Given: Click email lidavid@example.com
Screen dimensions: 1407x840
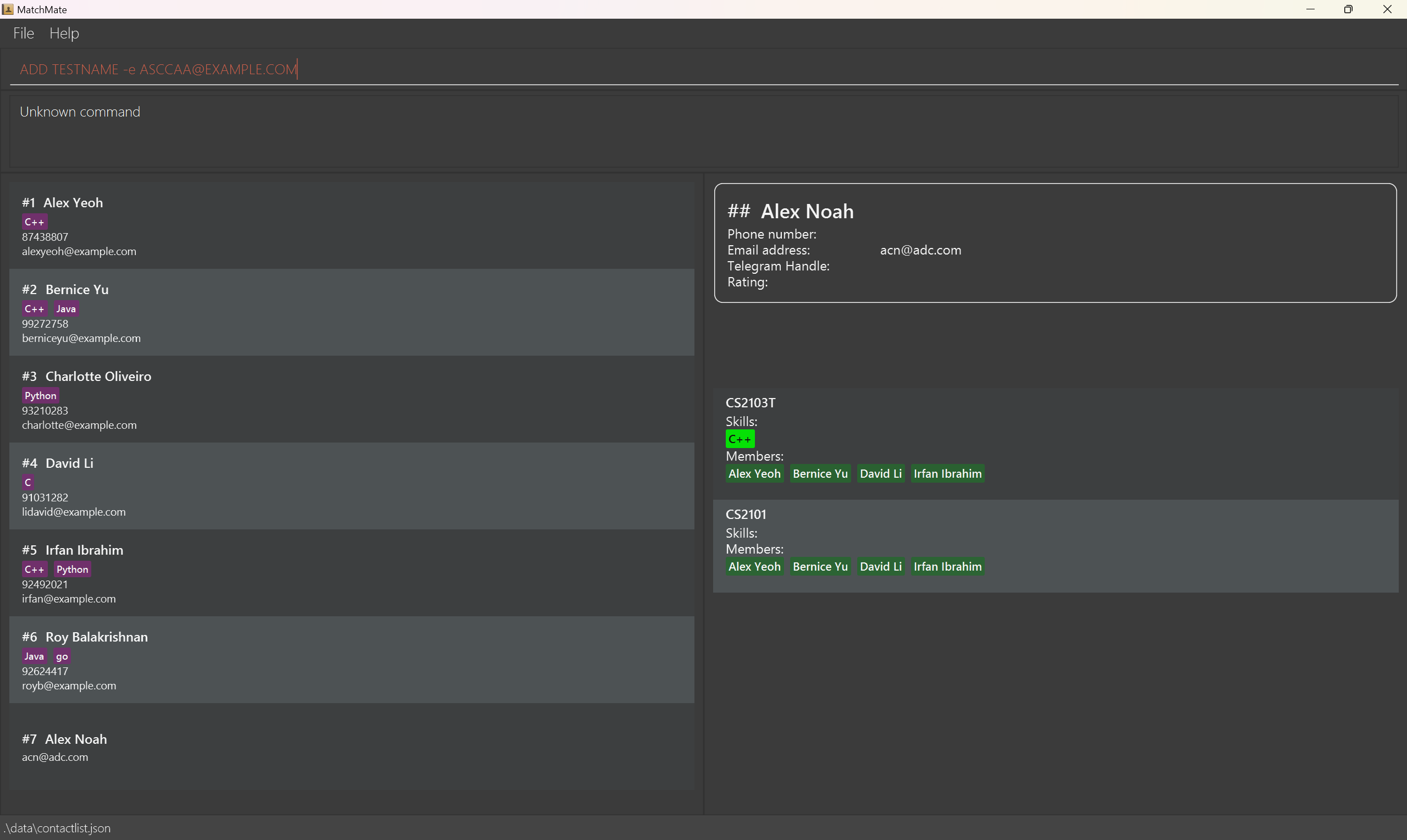Looking at the screenshot, I should pyautogui.click(x=74, y=512).
